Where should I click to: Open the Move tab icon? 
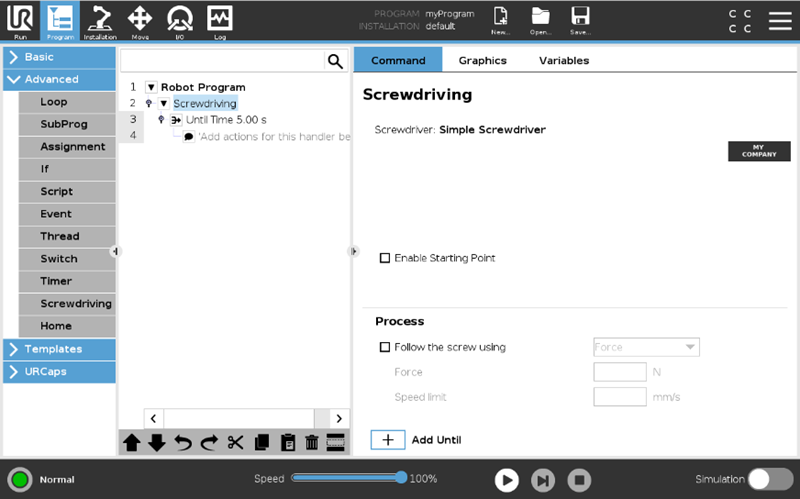(140, 19)
